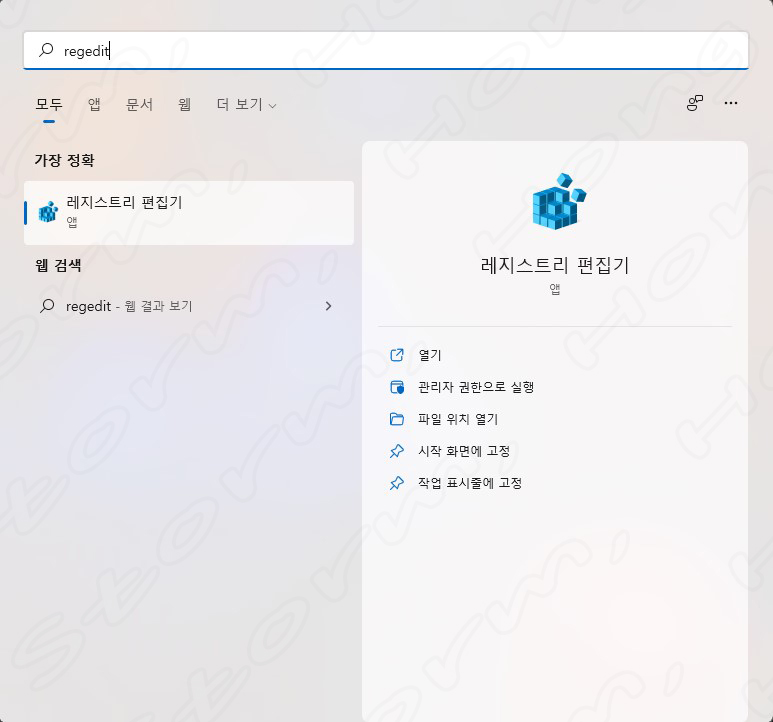The image size is (773, 722).
Task: Click the pin icon beside 시작 화면에 고정
Action: point(397,451)
